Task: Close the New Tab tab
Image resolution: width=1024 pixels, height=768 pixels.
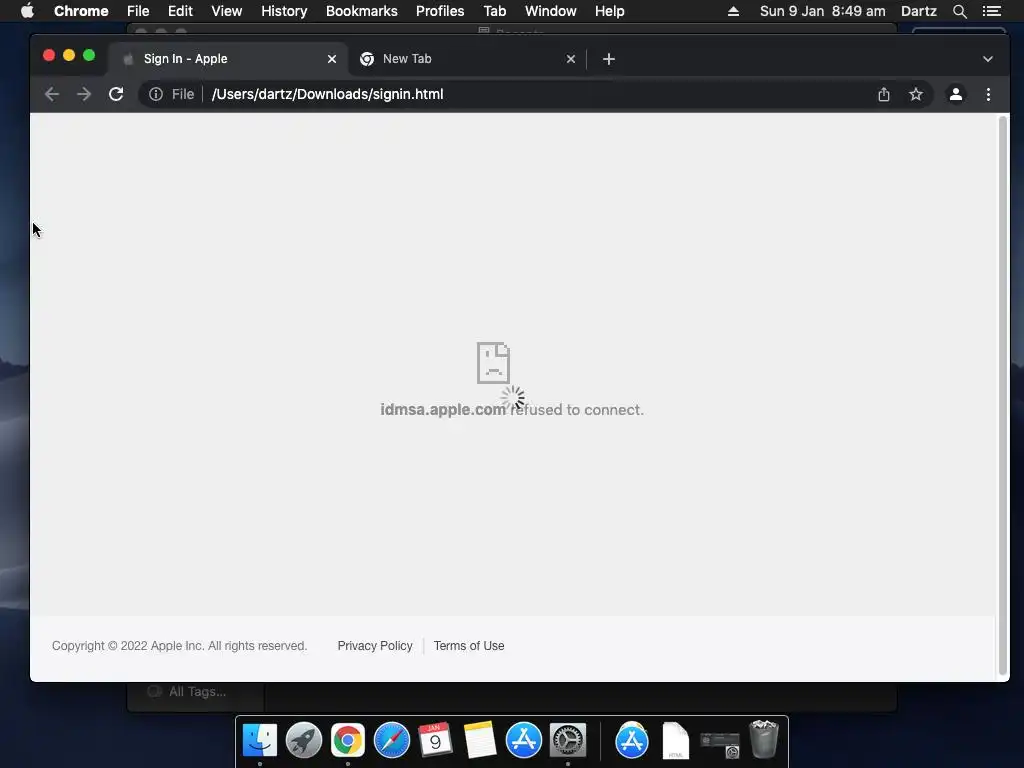Action: pyautogui.click(x=571, y=59)
